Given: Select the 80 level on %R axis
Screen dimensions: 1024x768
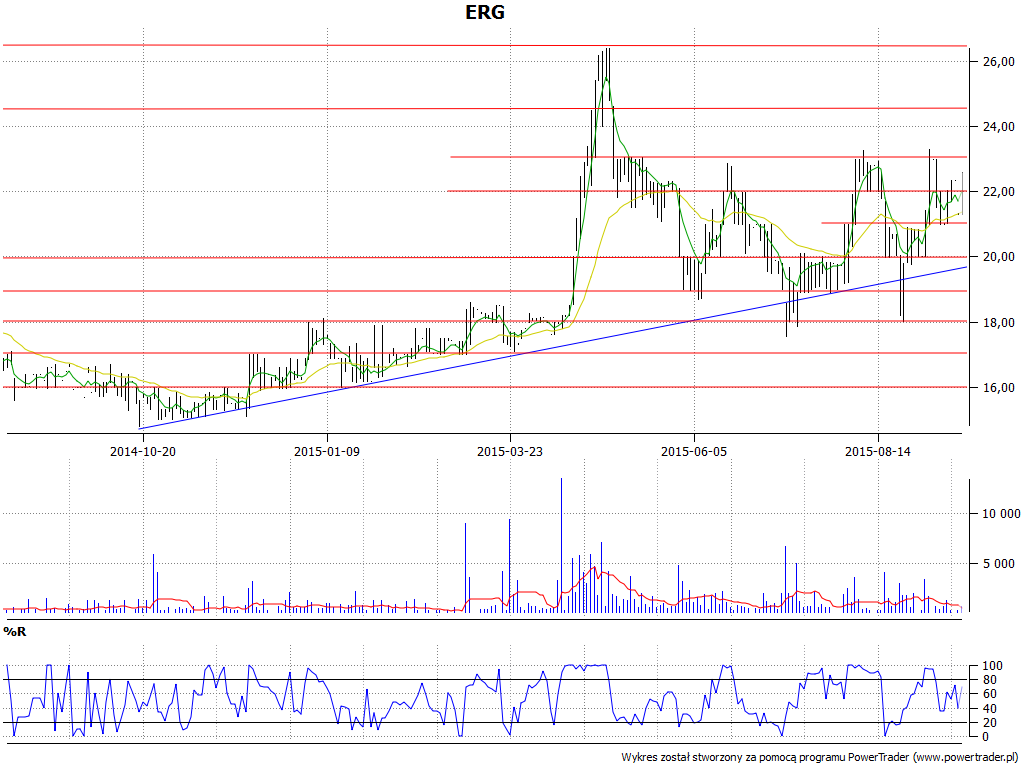Looking at the screenshot, I should pyautogui.click(x=989, y=680).
